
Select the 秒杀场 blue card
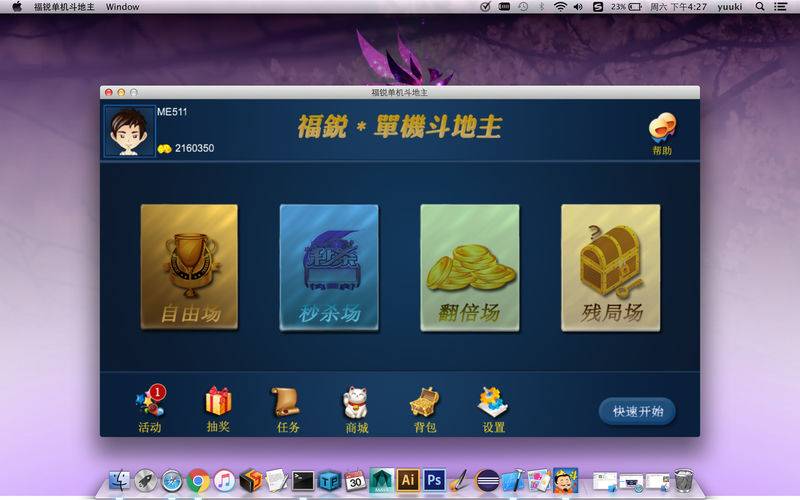click(330, 267)
